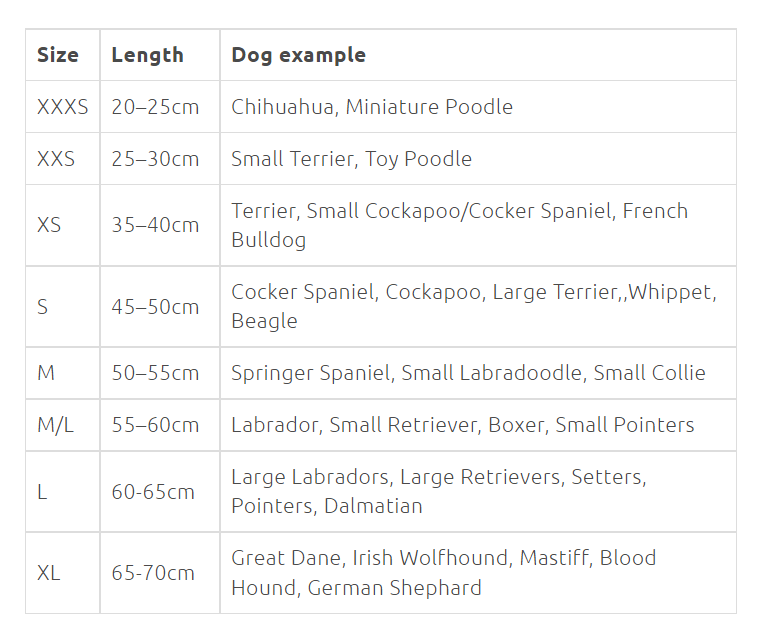The image size is (763, 636).
Task: Click the 45–50cm length cell
Action: pyautogui.click(x=155, y=307)
